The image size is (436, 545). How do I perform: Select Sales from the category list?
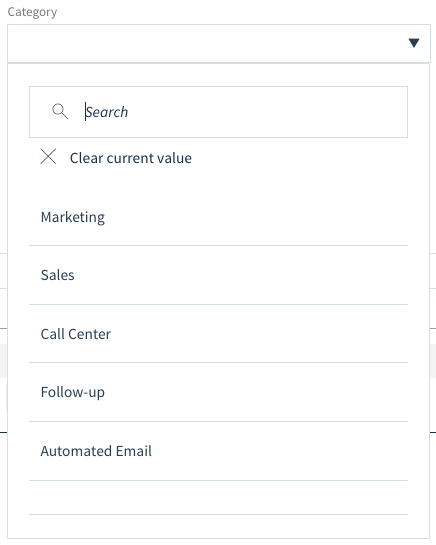tap(218, 275)
